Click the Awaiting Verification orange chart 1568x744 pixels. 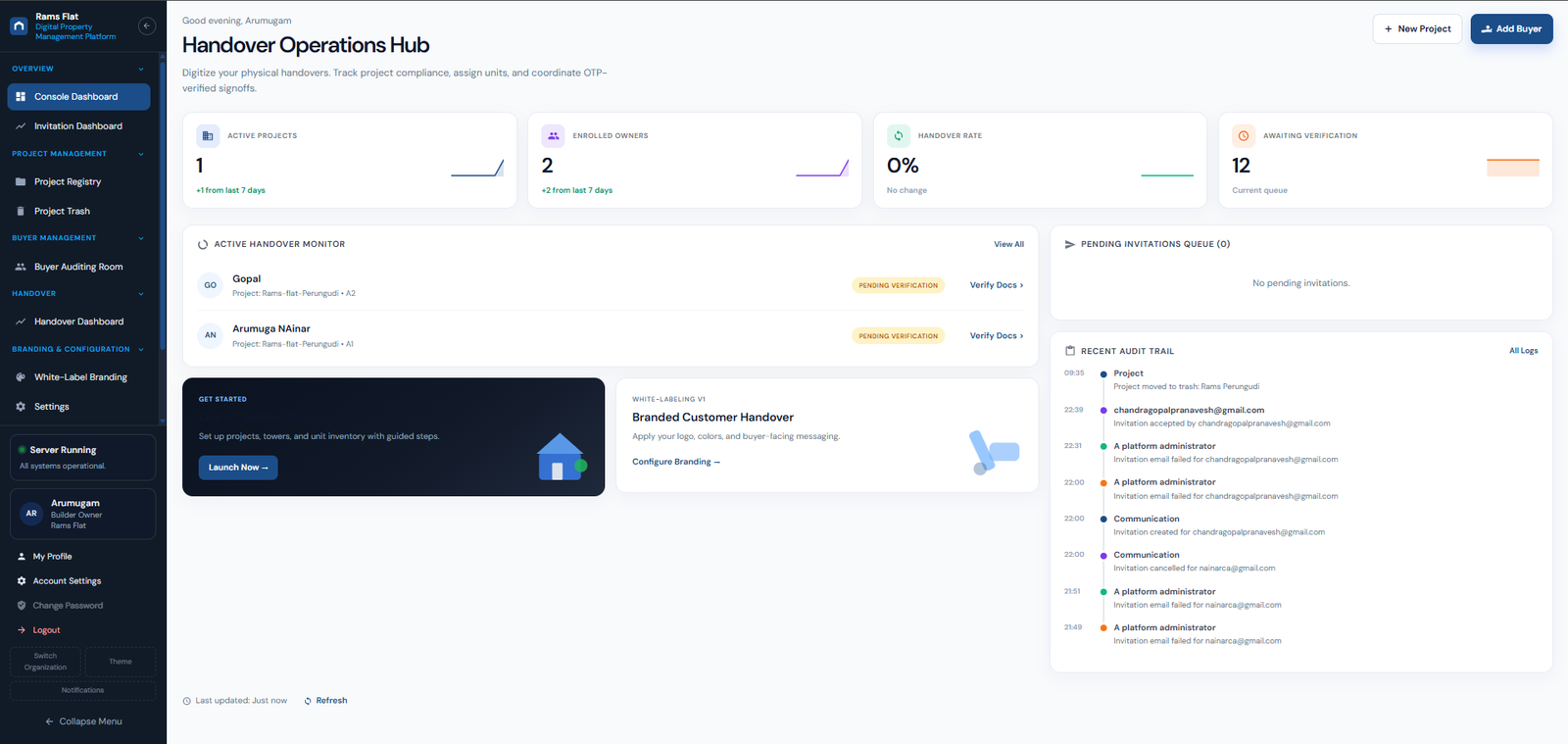[1513, 168]
